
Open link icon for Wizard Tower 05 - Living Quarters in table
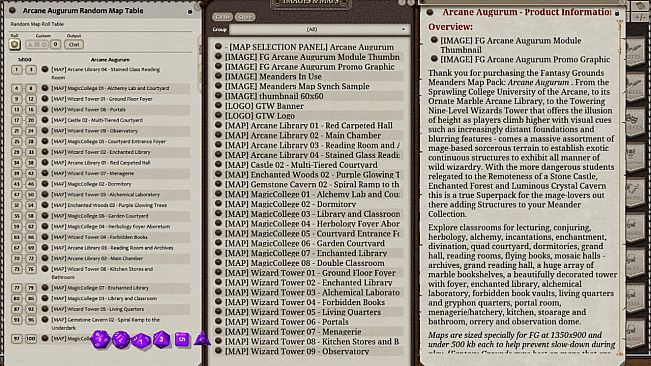point(45,309)
